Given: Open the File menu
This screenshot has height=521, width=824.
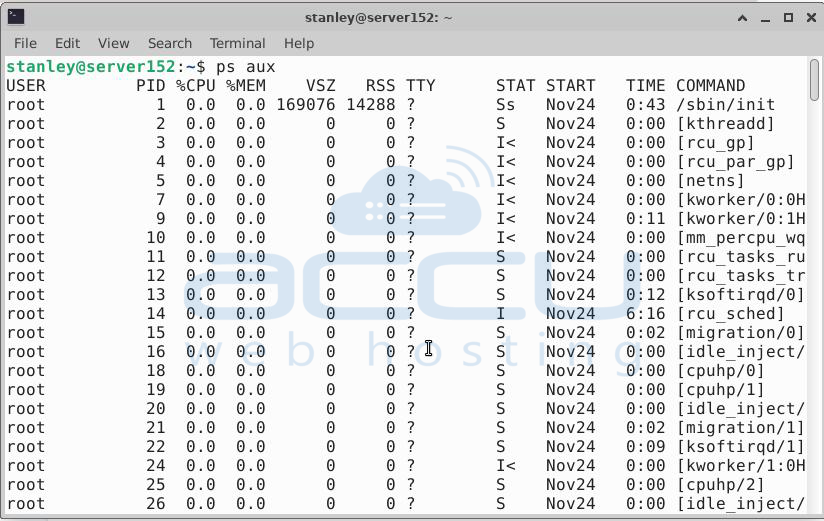Looking at the screenshot, I should coord(25,43).
